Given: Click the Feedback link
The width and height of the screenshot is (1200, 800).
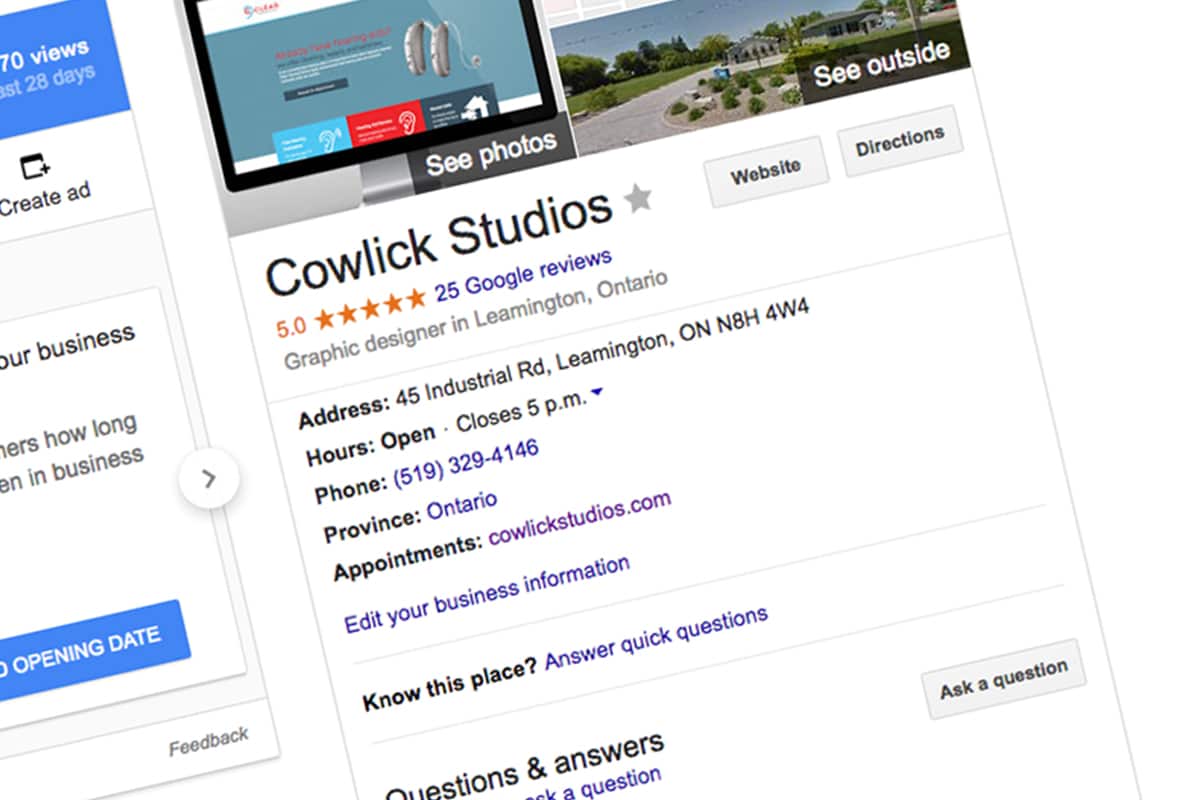Looking at the screenshot, I should click(208, 741).
